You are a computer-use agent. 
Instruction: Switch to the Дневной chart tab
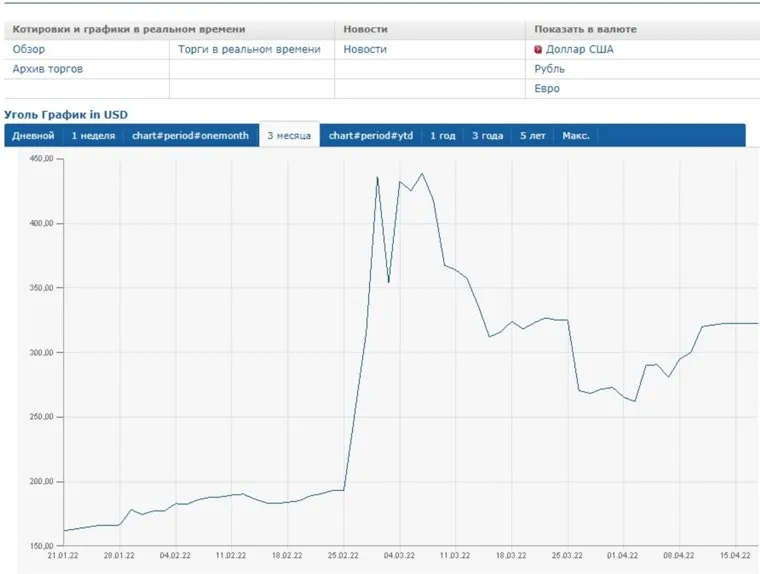[33, 136]
